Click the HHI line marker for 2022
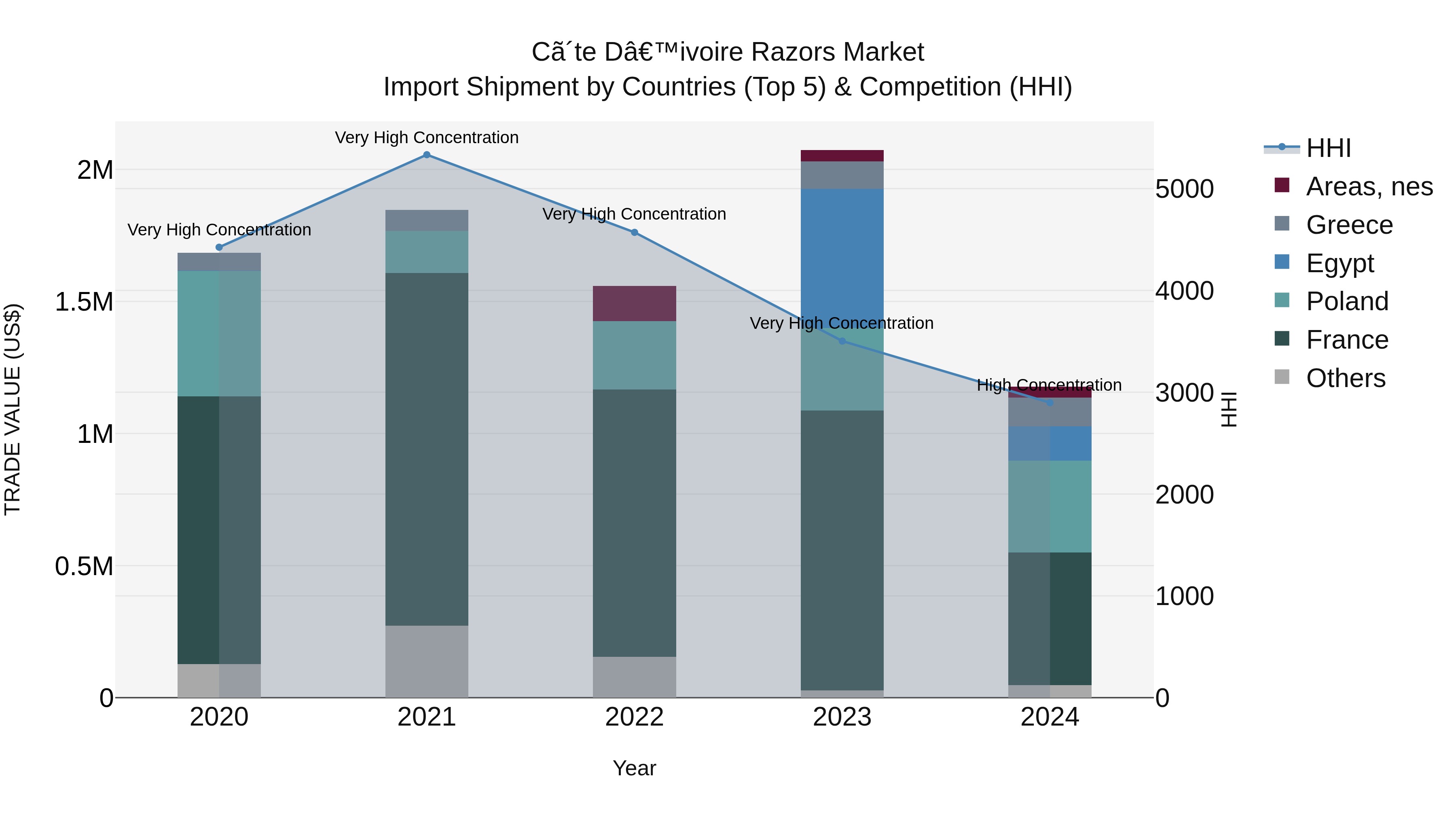 click(x=634, y=232)
